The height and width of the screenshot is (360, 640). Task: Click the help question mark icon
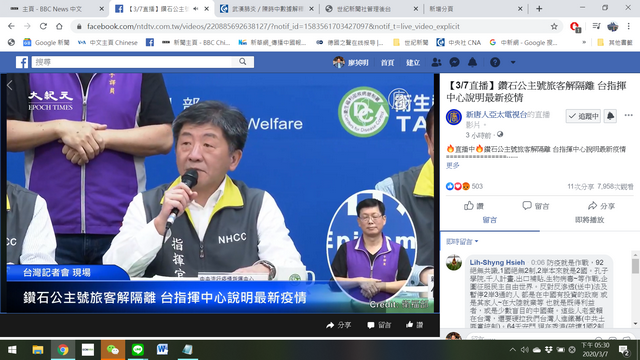tap(495, 62)
